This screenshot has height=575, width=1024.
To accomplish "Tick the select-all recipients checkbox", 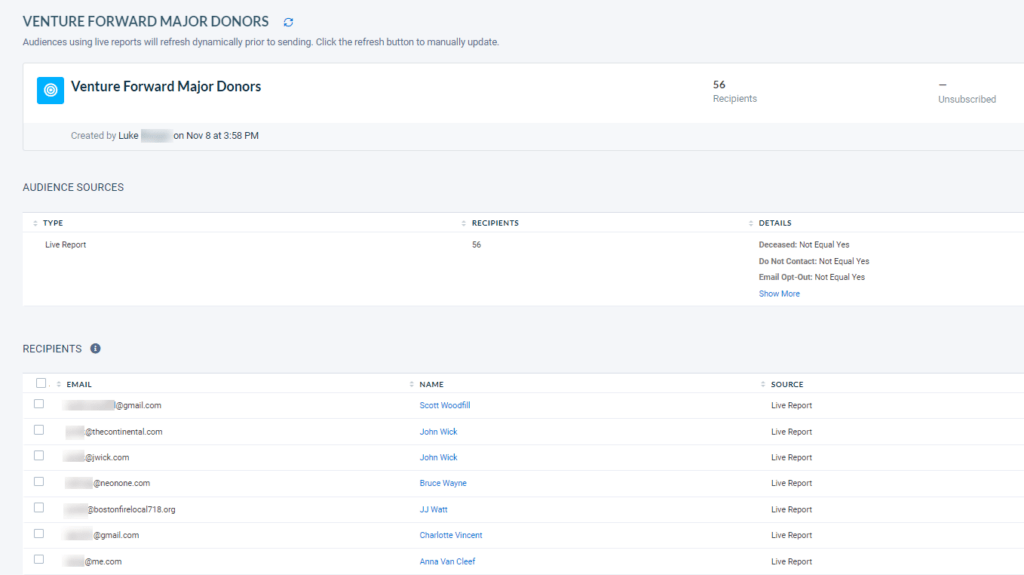I will pos(41,383).
